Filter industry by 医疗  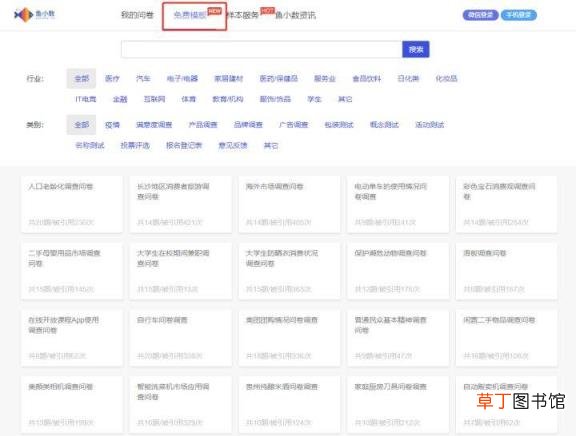[x=112, y=79]
